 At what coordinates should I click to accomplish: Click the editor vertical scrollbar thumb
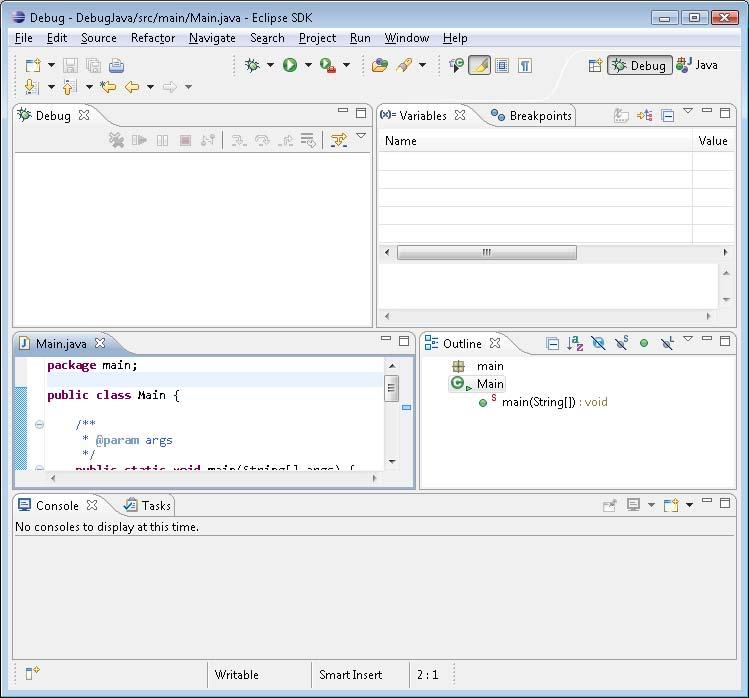click(x=392, y=388)
